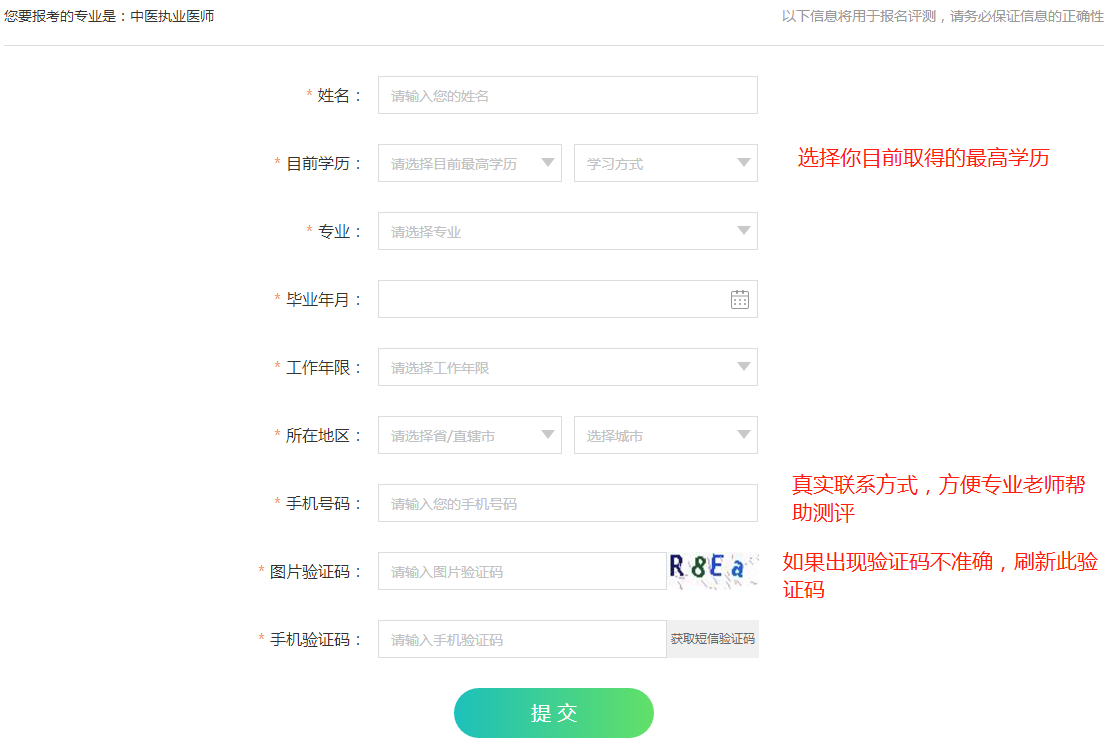The width and height of the screenshot is (1111, 744).
Task: Click the dropdown arrow on 请选择专业
Action: pyautogui.click(x=744, y=231)
